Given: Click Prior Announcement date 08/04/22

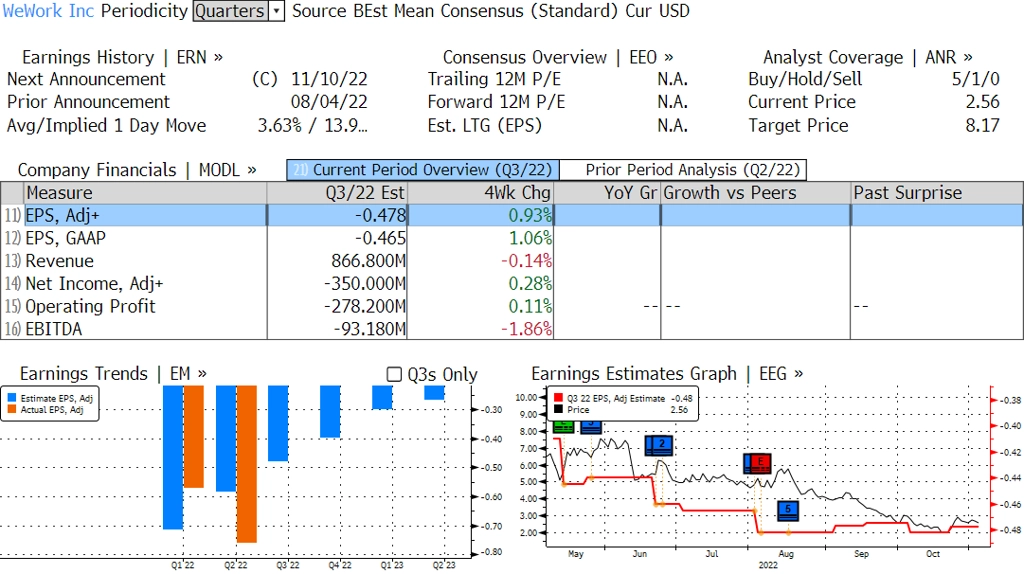Looking at the screenshot, I should (329, 102).
